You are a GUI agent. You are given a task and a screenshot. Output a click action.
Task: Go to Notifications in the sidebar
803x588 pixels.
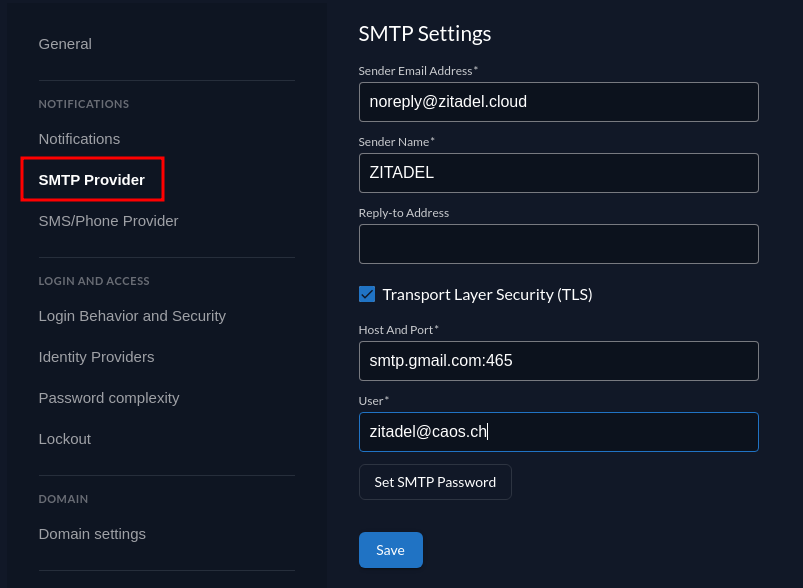(79, 139)
